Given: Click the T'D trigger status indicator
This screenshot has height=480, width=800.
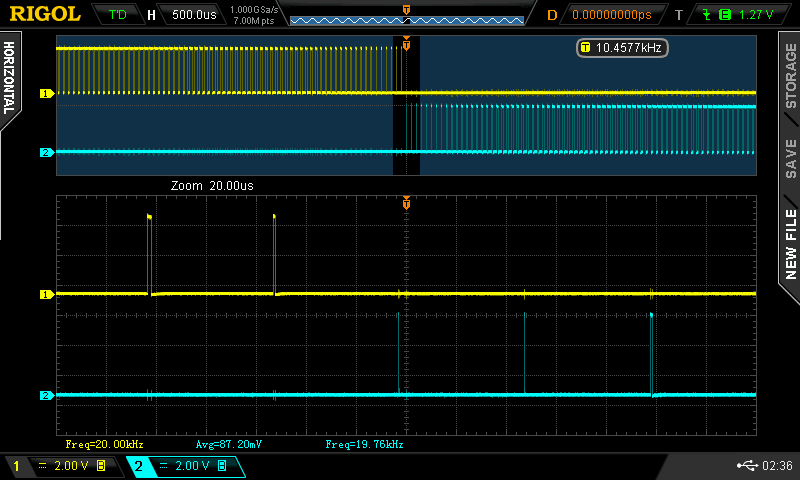Looking at the screenshot, I should (x=117, y=15).
